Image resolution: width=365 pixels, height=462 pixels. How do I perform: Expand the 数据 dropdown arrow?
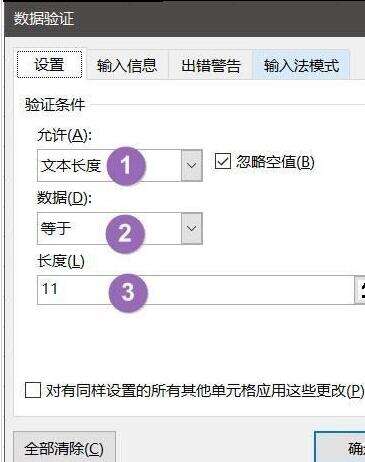tap(192, 229)
